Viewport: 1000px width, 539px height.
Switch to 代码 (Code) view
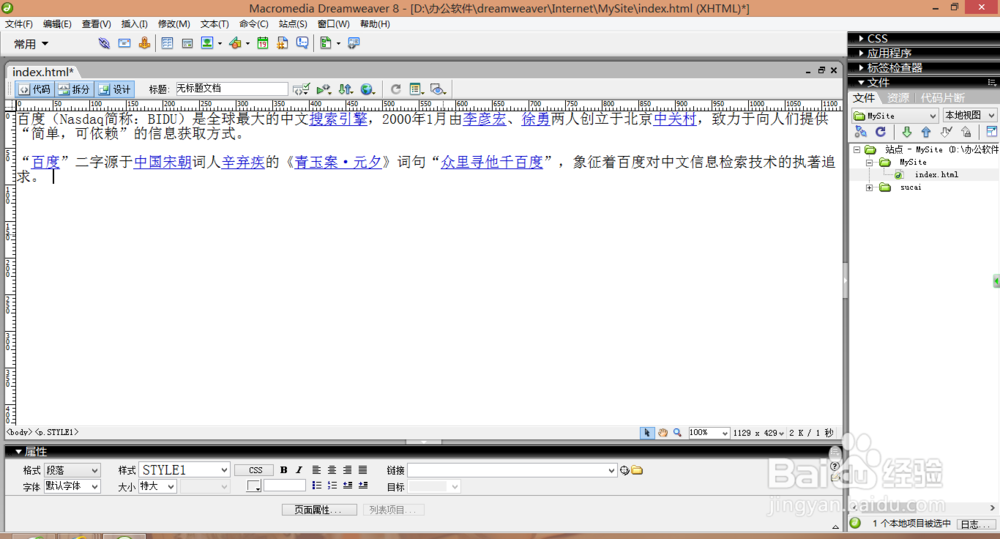click(35, 89)
